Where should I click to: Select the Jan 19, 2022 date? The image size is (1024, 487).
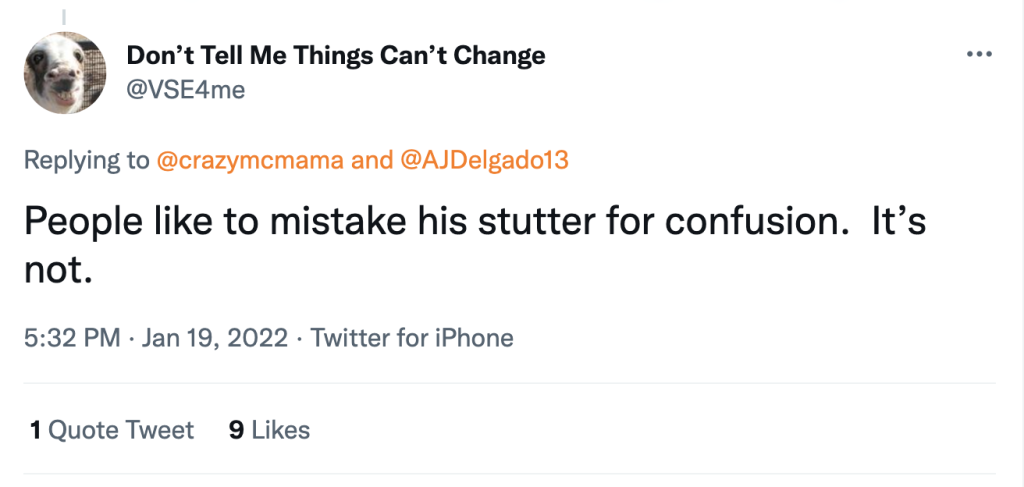coord(215,338)
